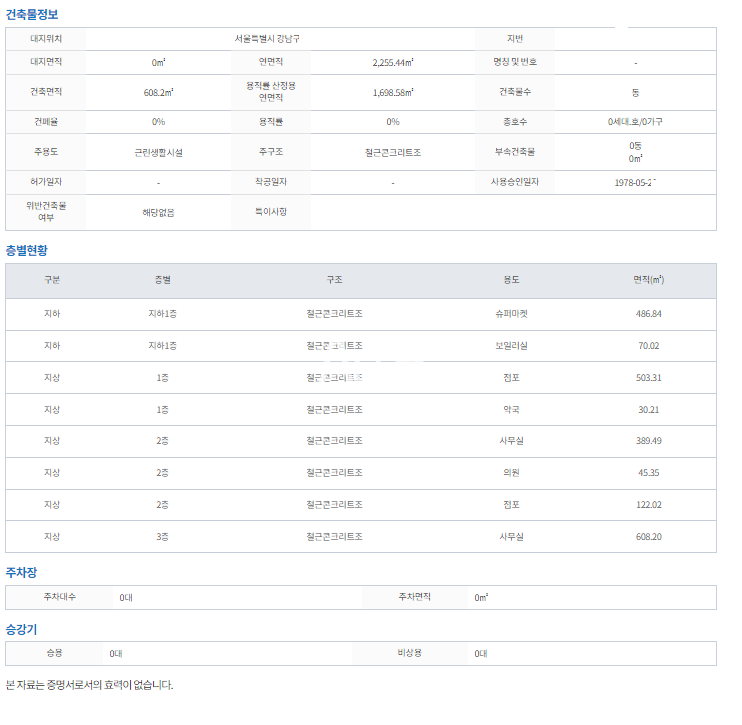Click the 의원 usage cell

[512, 473]
